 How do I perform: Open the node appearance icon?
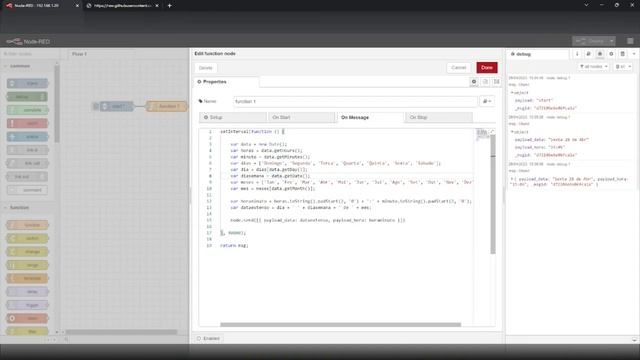click(497, 82)
